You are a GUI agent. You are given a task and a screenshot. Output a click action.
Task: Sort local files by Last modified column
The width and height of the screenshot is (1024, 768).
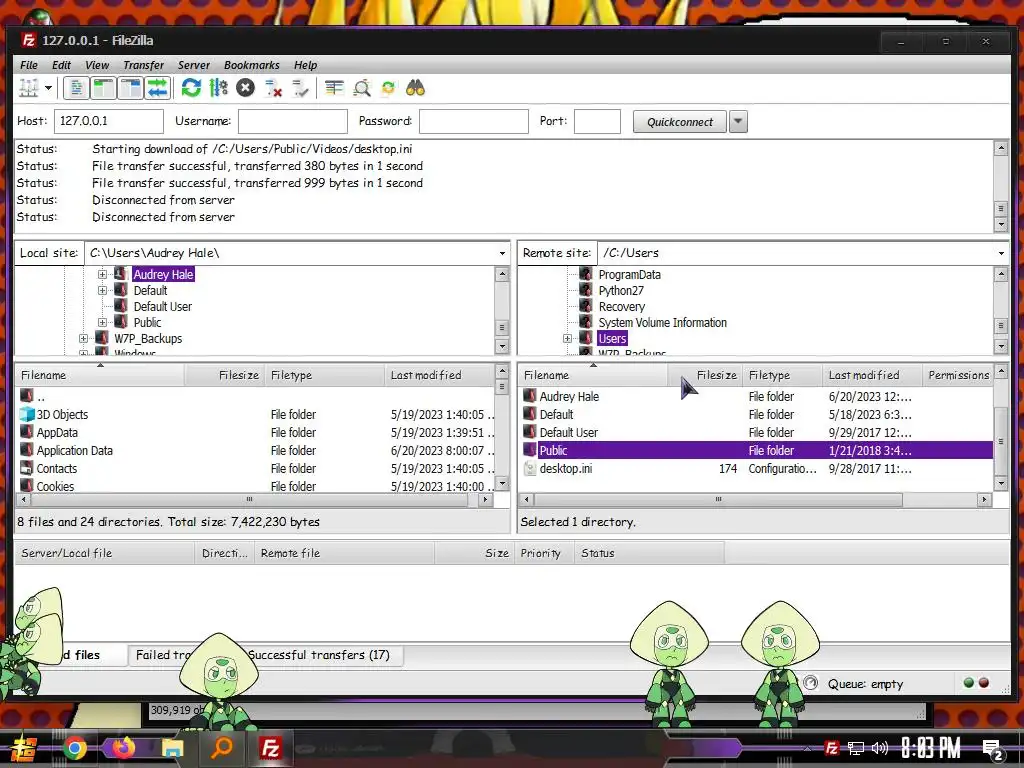(x=439, y=376)
